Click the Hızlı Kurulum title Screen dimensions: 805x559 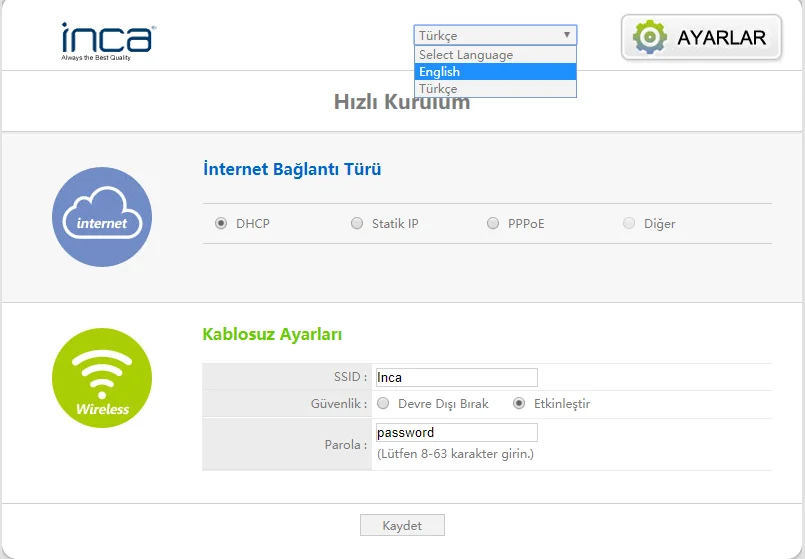tap(402, 102)
